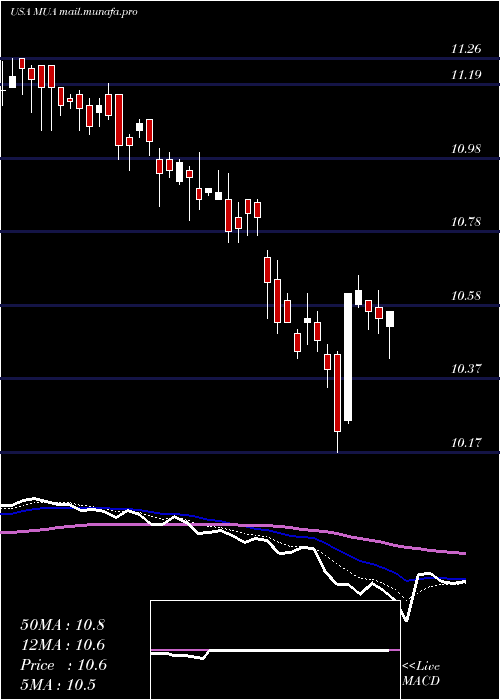500x700 pixels.
Task: Click the MACD inset panel chart
Action: pyautogui.click(x=275, y=650)
